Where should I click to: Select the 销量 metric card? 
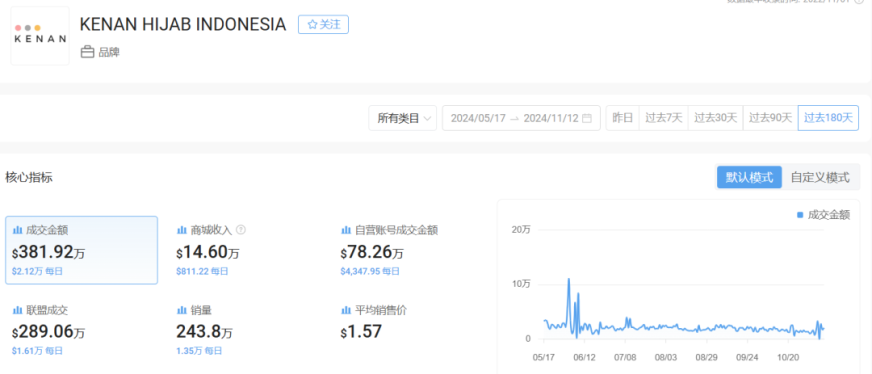pyautogui.click(x=245, y=330)
